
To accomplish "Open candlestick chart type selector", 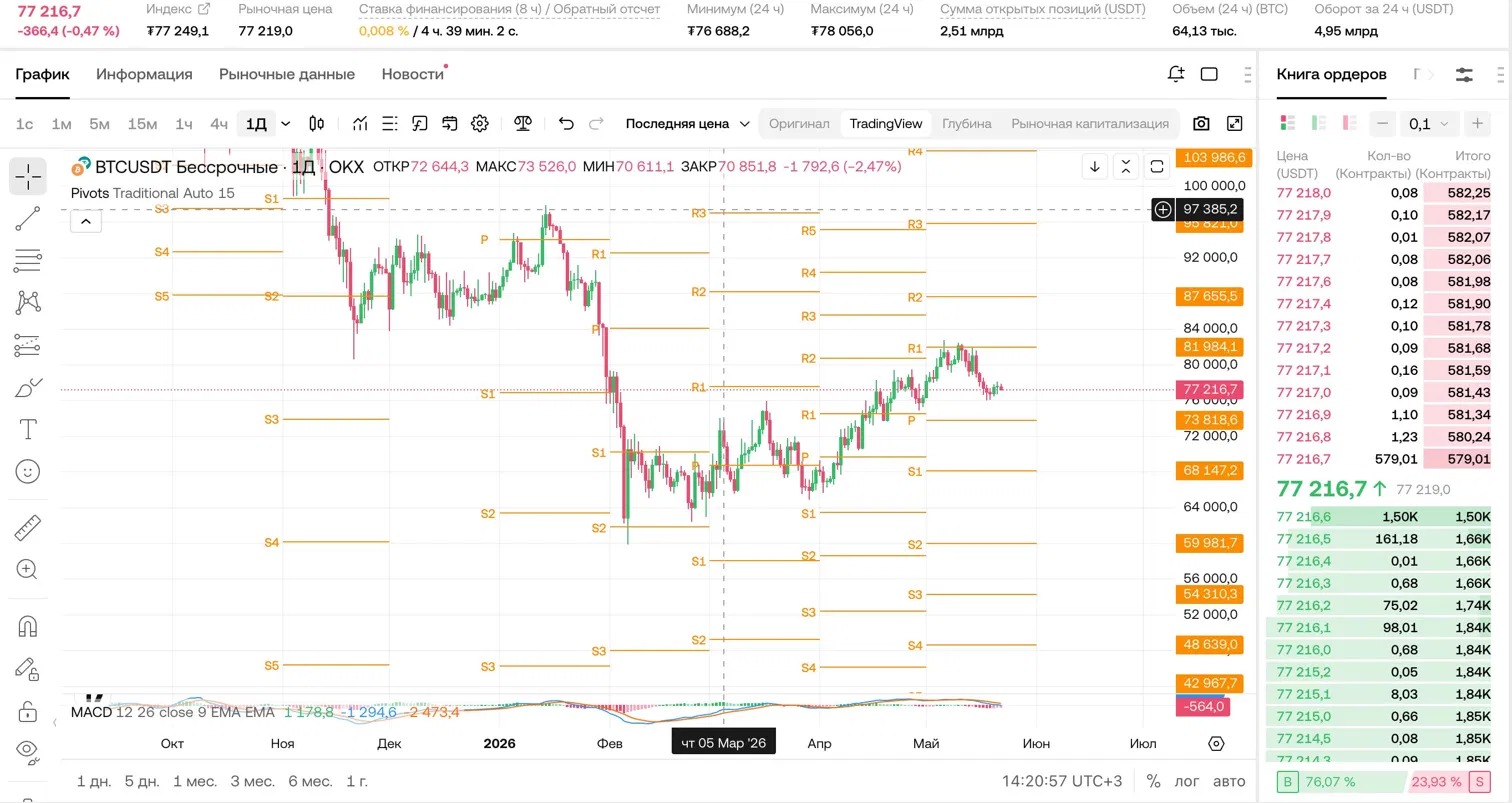I will point(317,124).
